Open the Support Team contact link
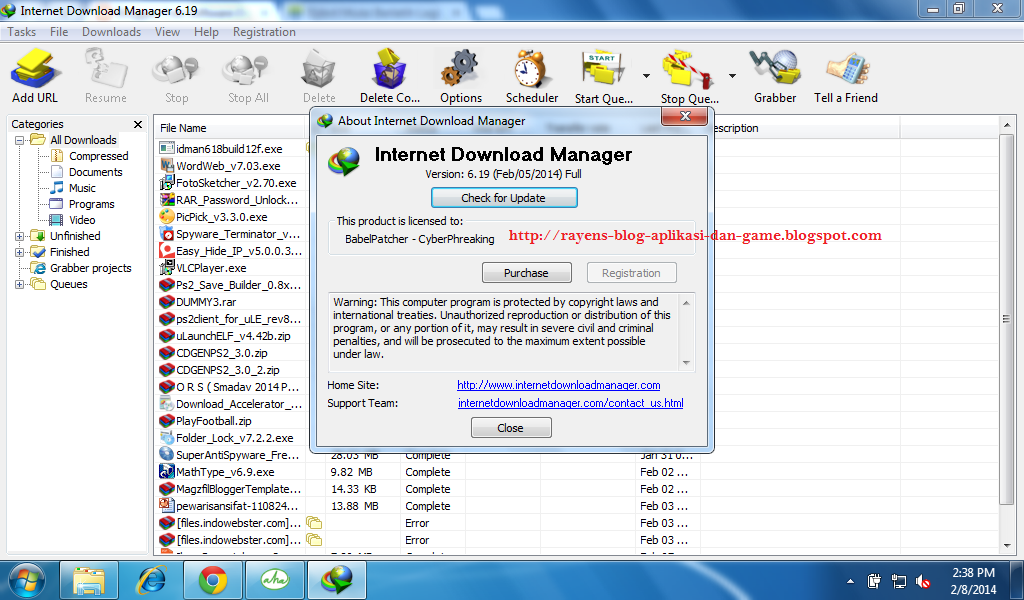 pos(571,403)
